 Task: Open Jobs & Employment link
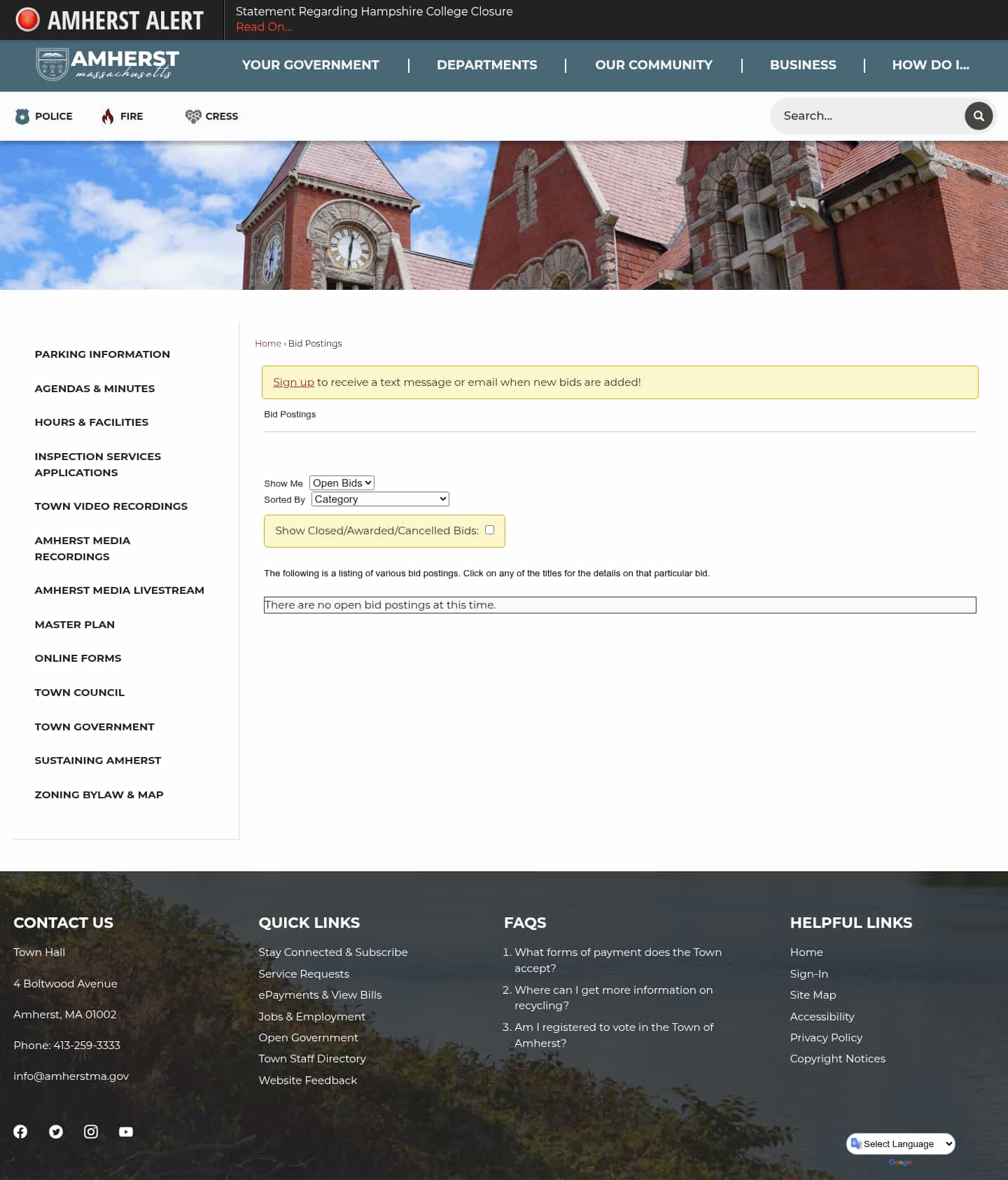pyautogui.click(x=311, y=1017)
